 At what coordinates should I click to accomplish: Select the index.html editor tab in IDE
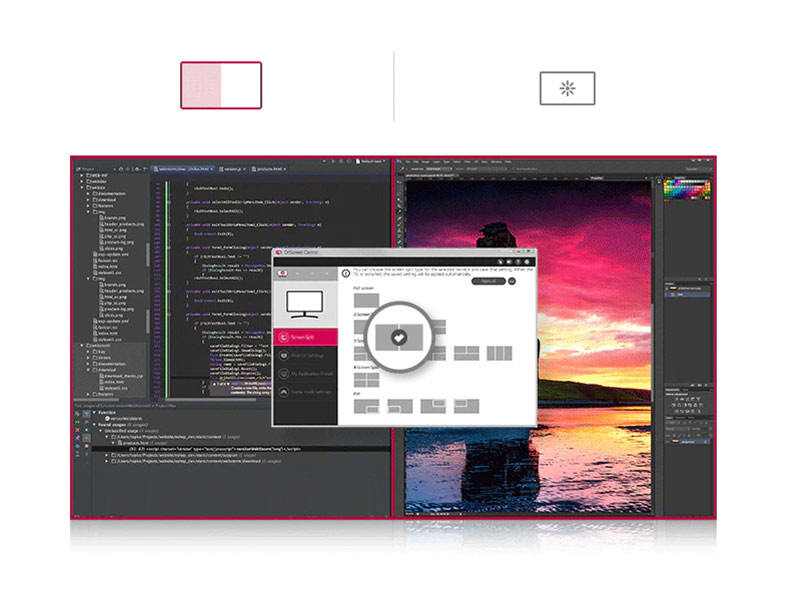[x=184, y=169]
